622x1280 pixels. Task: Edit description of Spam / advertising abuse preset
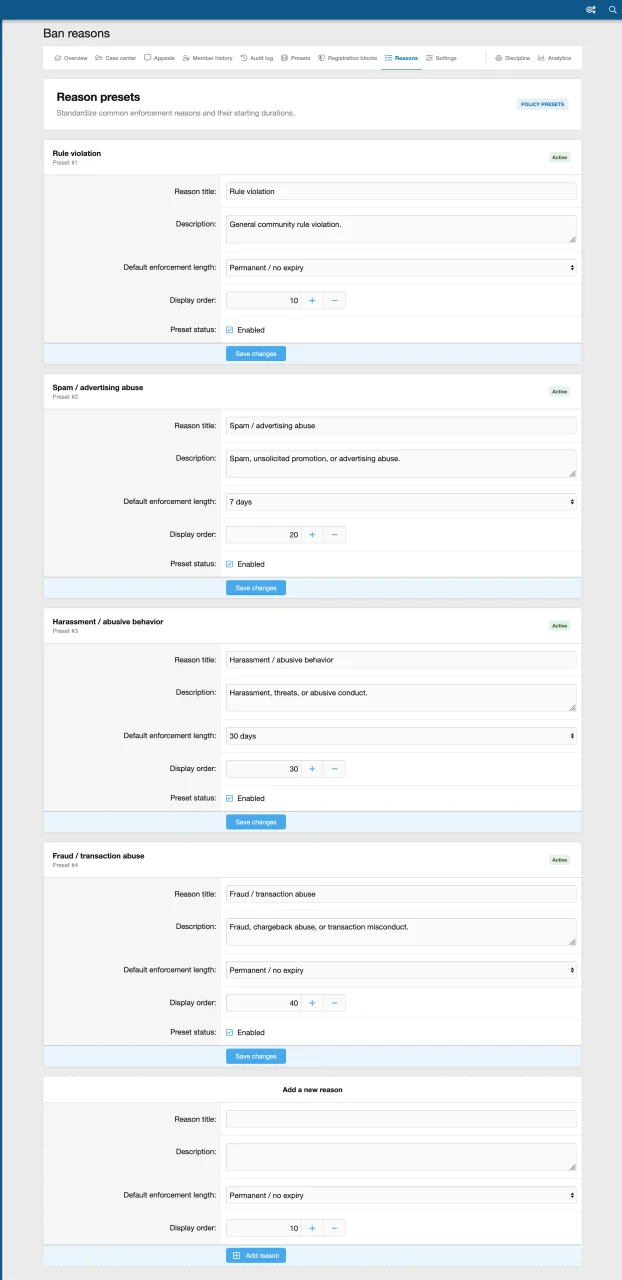(x=401, y=463)
